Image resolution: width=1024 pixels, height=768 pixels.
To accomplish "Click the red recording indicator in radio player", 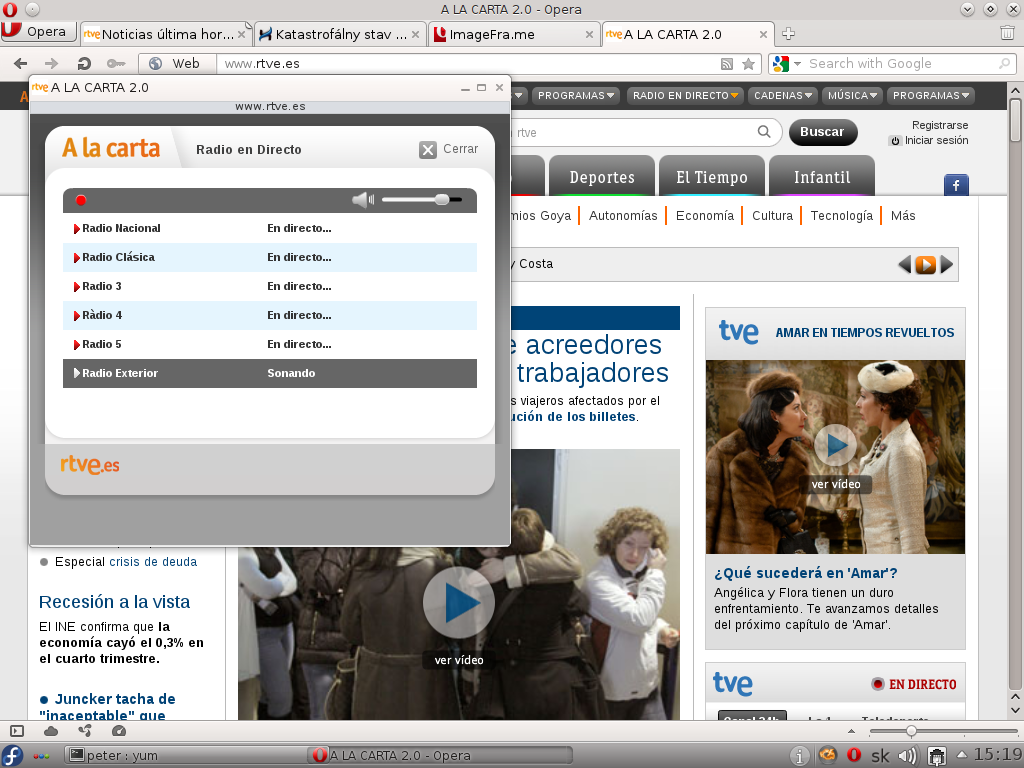I will [x=81, y=200].
